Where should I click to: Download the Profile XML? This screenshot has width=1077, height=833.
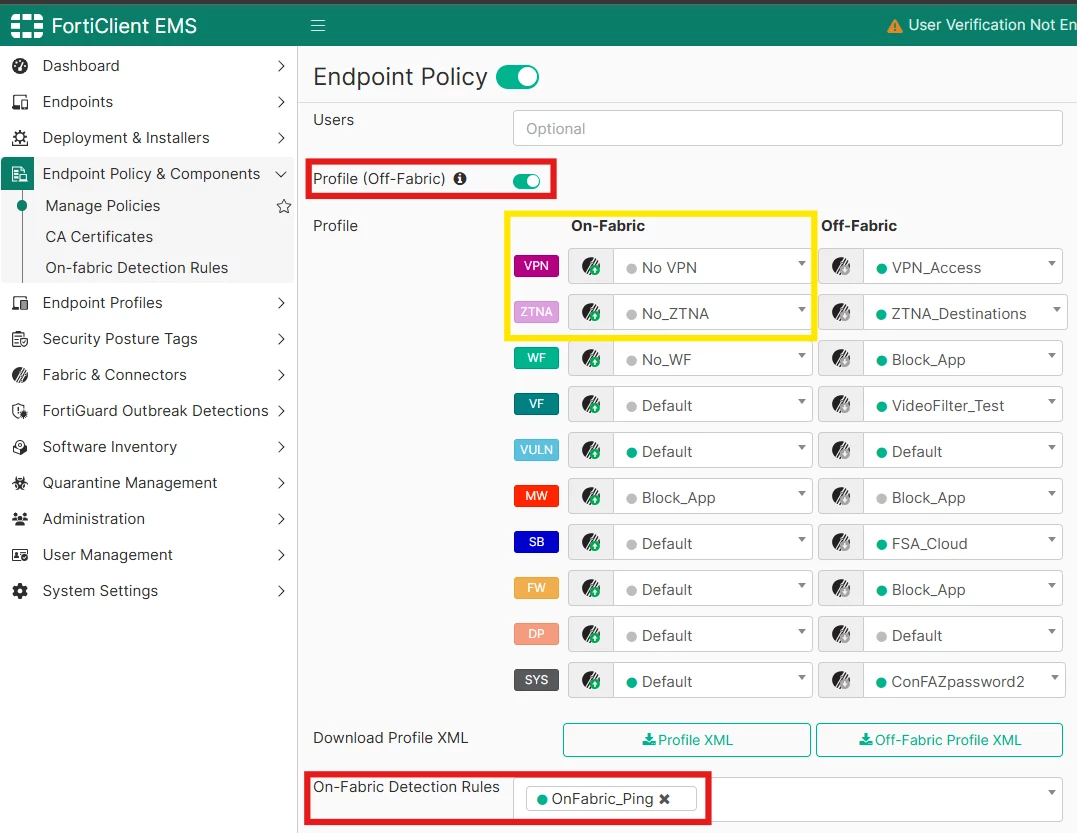(687, 740)
